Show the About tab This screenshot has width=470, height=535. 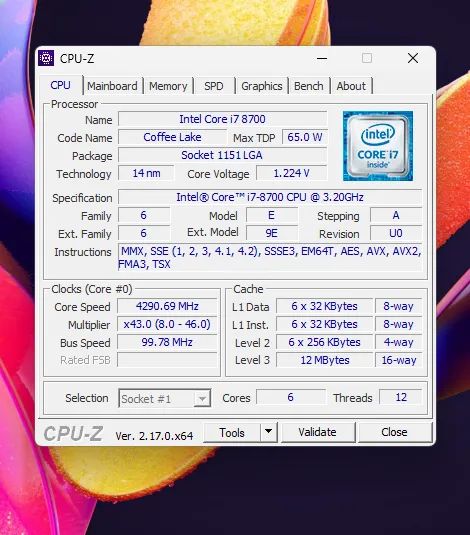[x=351, y=86]
